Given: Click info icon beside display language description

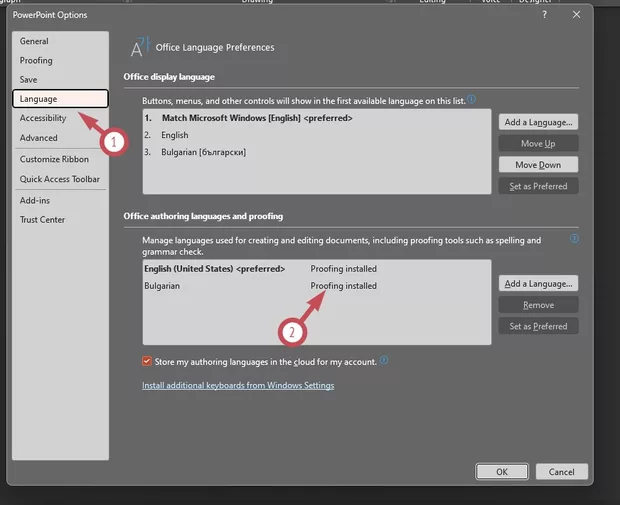Looking at the screenshot, I should [x=471, y=100].
